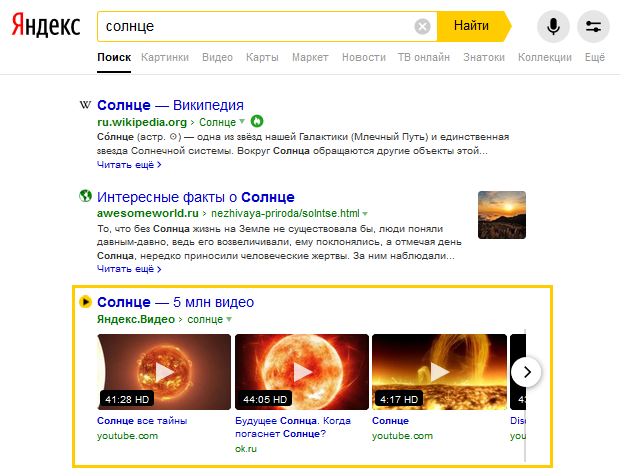Click the Яндекс.Видео green link
The width and height of the screenshot is (620, 472).
(x=136, y=319)
